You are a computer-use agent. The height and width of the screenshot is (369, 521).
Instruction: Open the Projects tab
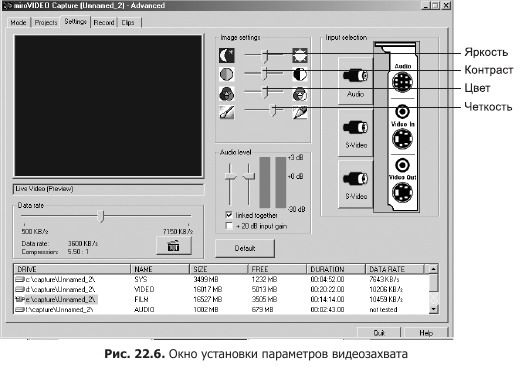46,22
